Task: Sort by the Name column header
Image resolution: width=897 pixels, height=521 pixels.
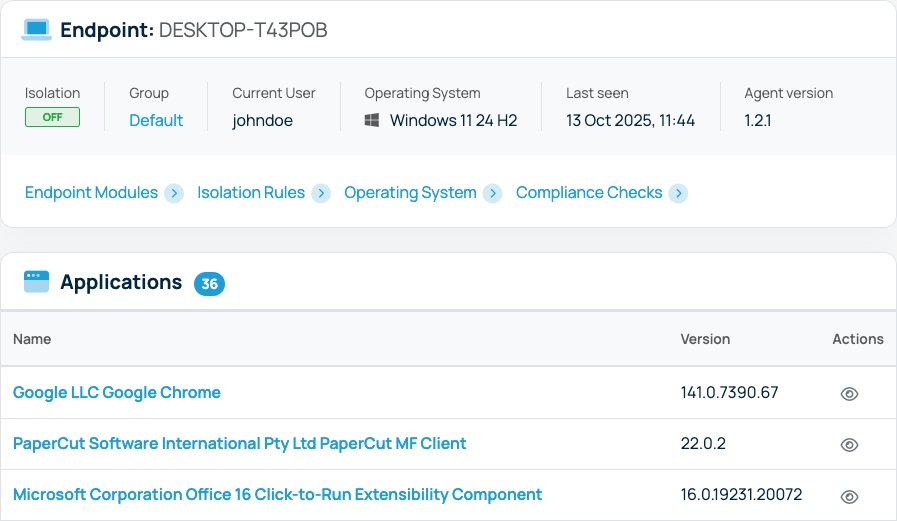Action: click(x=32, y=339)
